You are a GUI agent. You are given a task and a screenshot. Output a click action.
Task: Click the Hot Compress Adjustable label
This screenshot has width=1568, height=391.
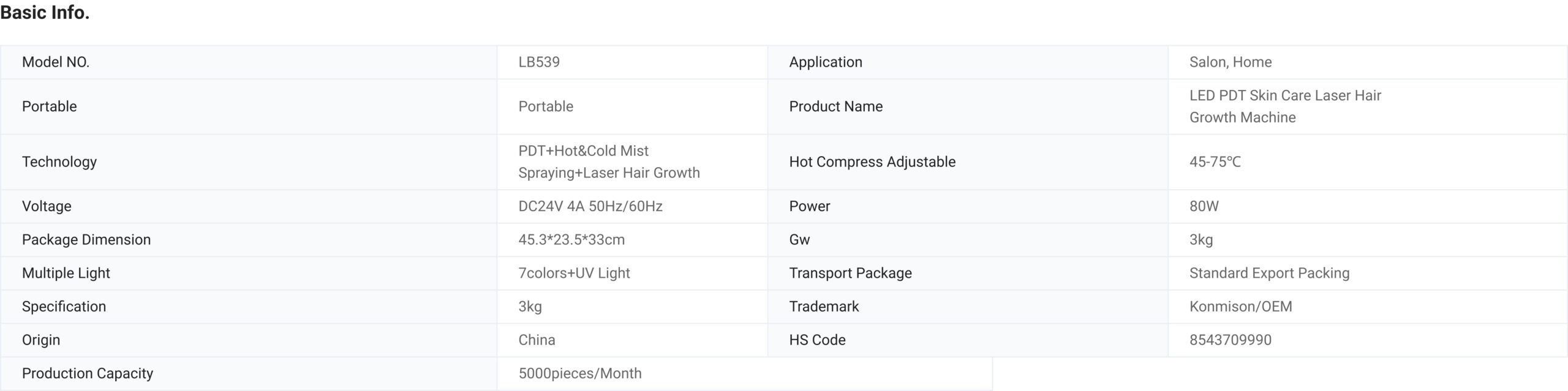[872, 162]
